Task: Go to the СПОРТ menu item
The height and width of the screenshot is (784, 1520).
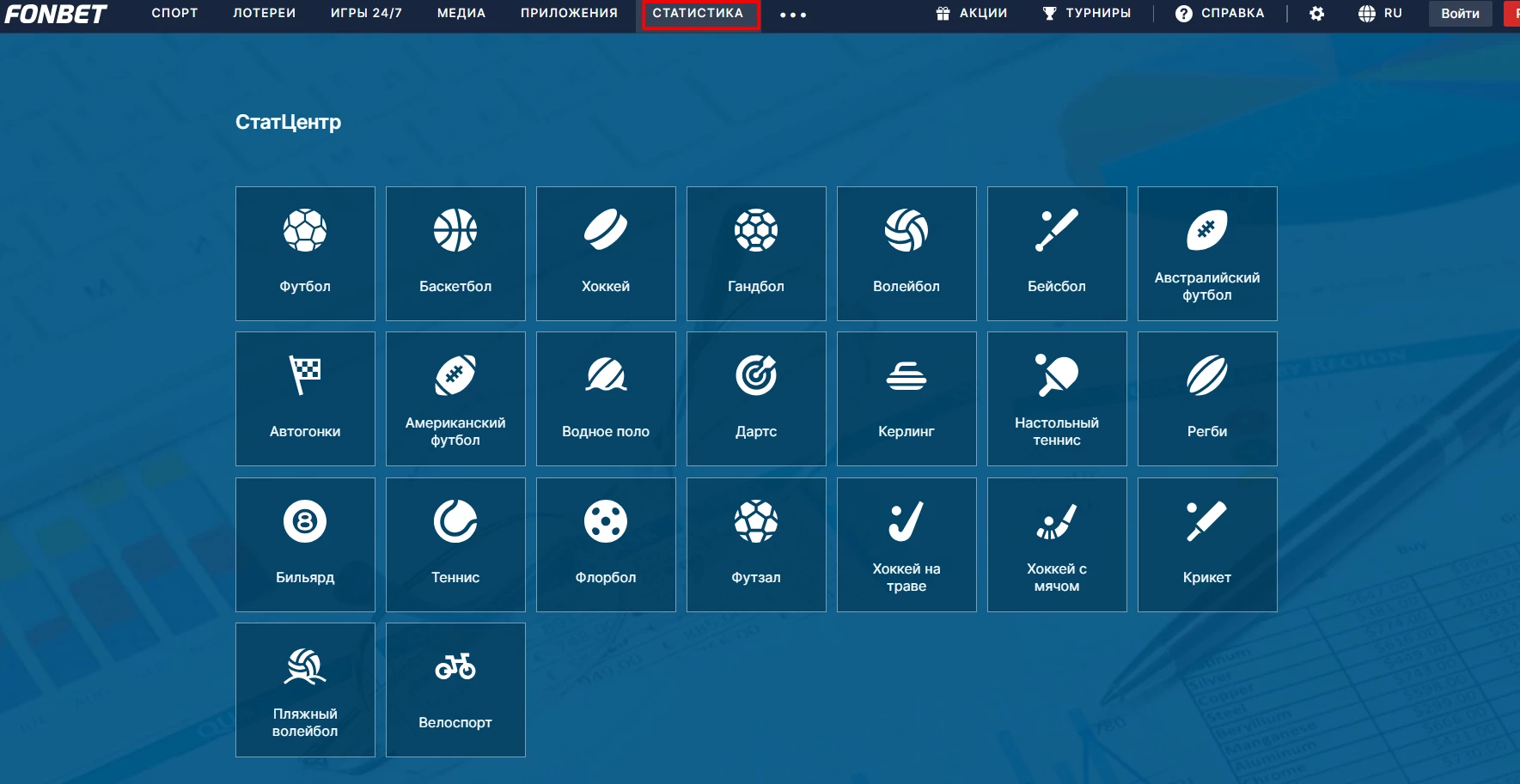Action: coord(174,14)
